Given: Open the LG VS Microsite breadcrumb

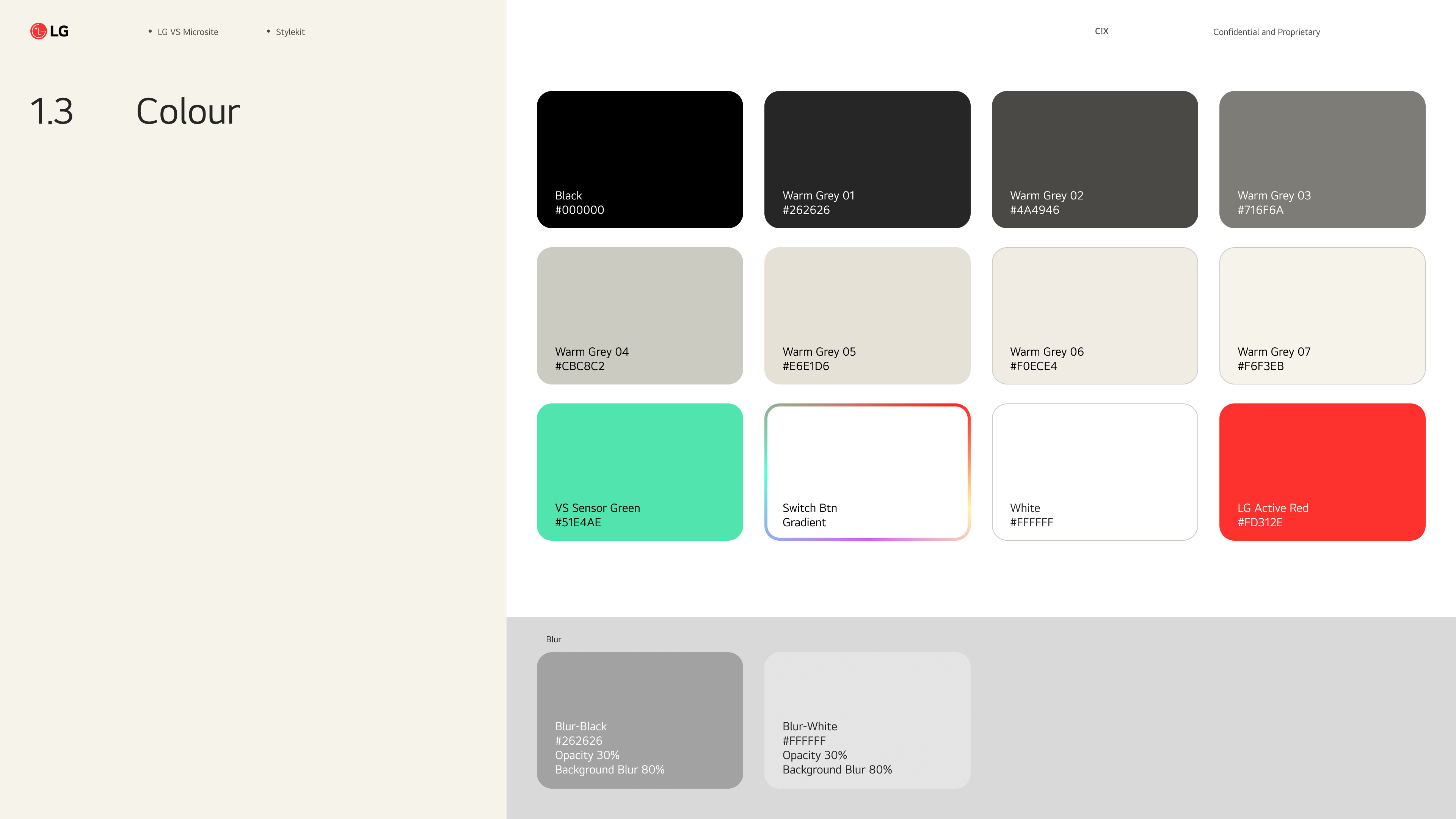Looking at the screenshot, I should click(188, 32).
